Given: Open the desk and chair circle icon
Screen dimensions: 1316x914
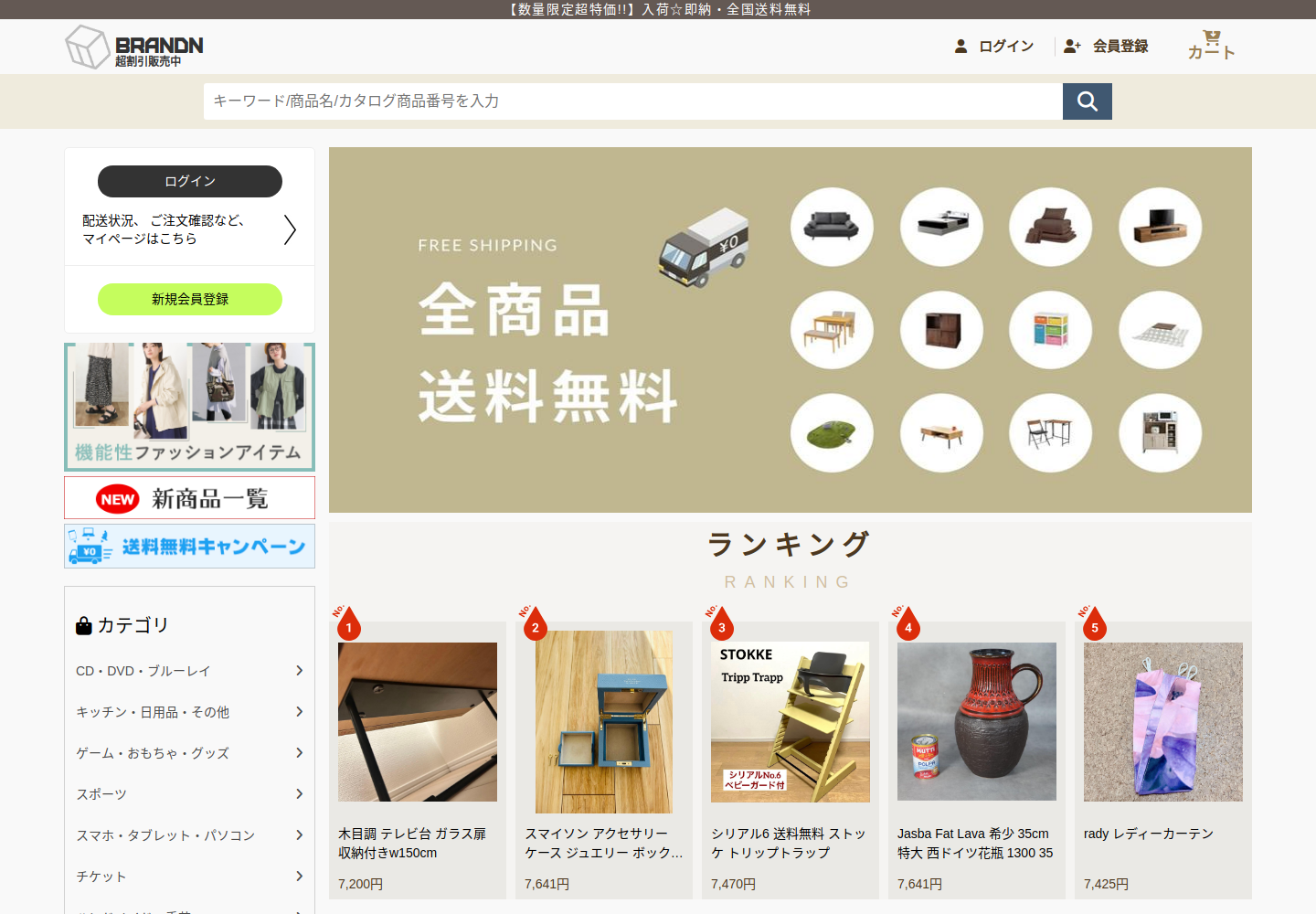Looking at the screenshot, I should coord(1051,433).
